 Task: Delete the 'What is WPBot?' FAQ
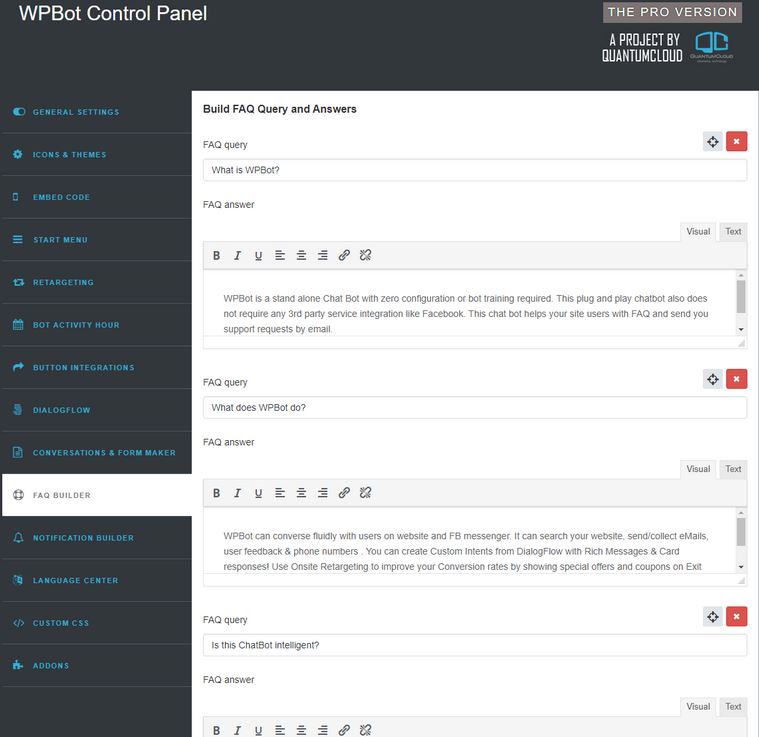[x=736, y=142]
